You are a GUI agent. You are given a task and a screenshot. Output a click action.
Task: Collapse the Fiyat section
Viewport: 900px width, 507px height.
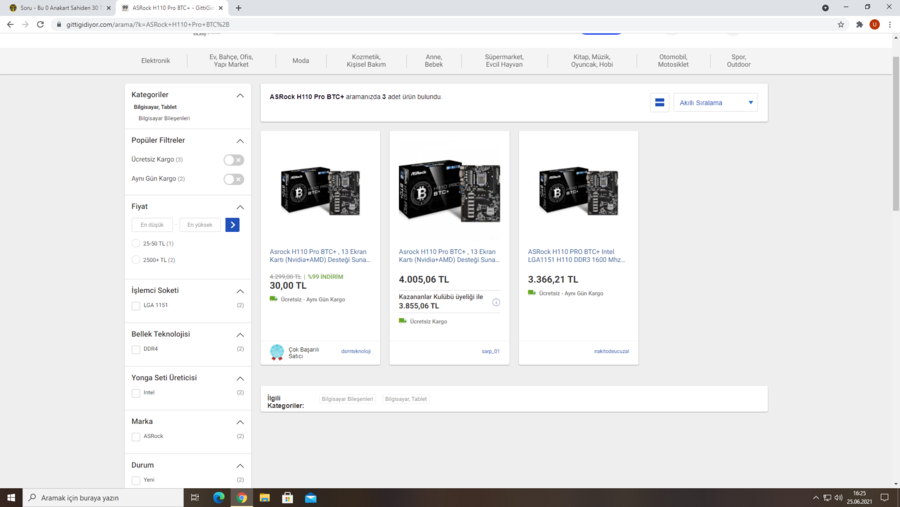[240, 207]
